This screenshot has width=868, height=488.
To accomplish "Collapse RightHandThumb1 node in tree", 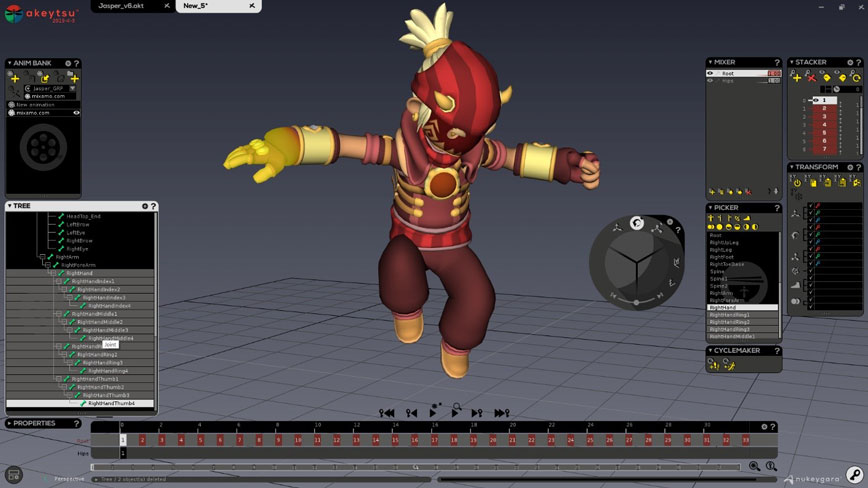I will [x=59, y=379].
